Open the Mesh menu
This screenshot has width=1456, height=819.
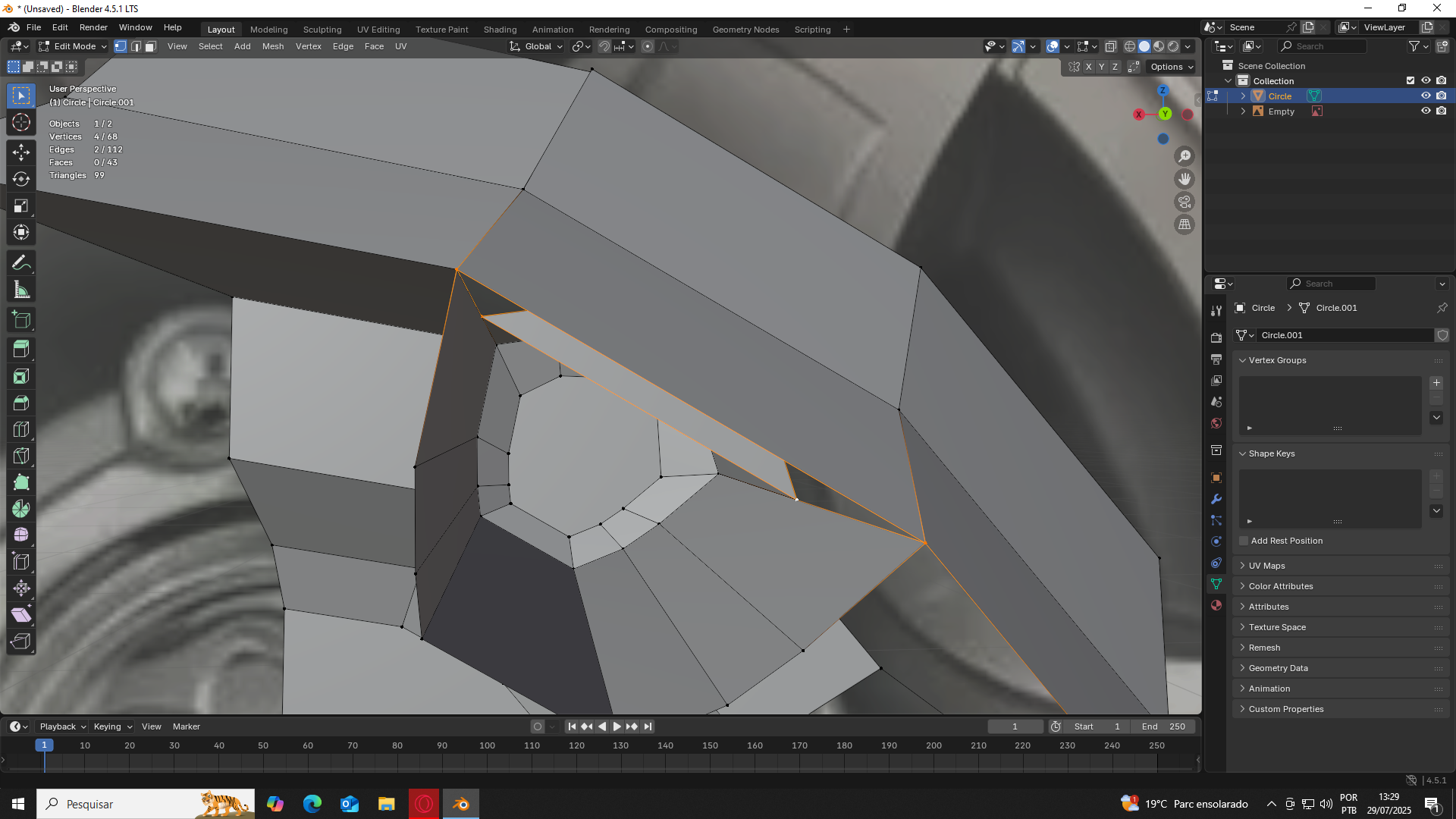click(x=273, y=47)
